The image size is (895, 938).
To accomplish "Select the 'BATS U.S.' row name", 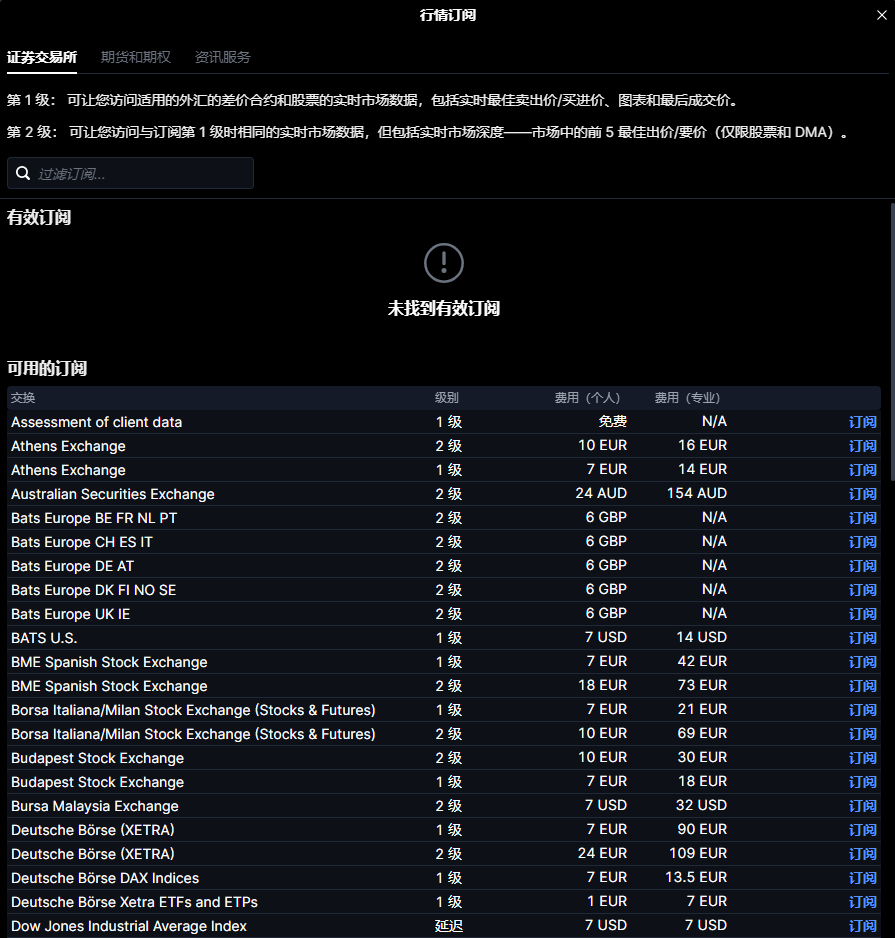I will 44,638.
